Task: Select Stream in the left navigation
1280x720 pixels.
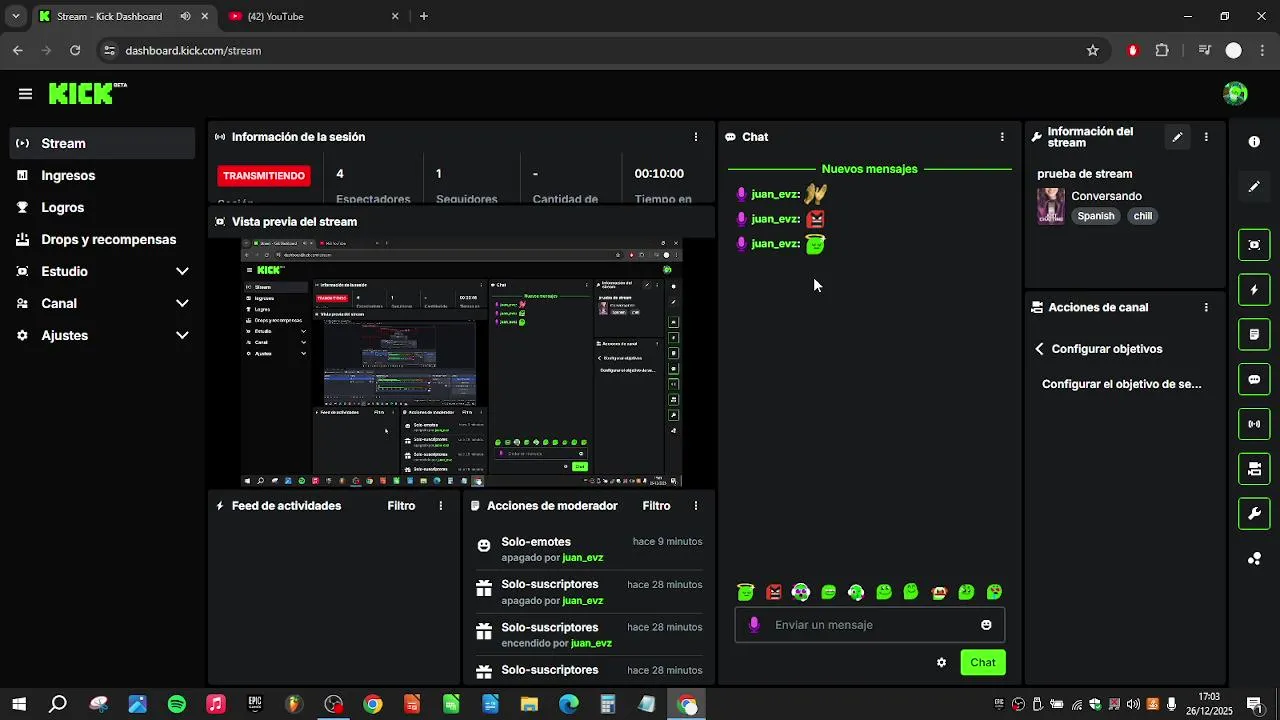Action: [x=103, y=143]
